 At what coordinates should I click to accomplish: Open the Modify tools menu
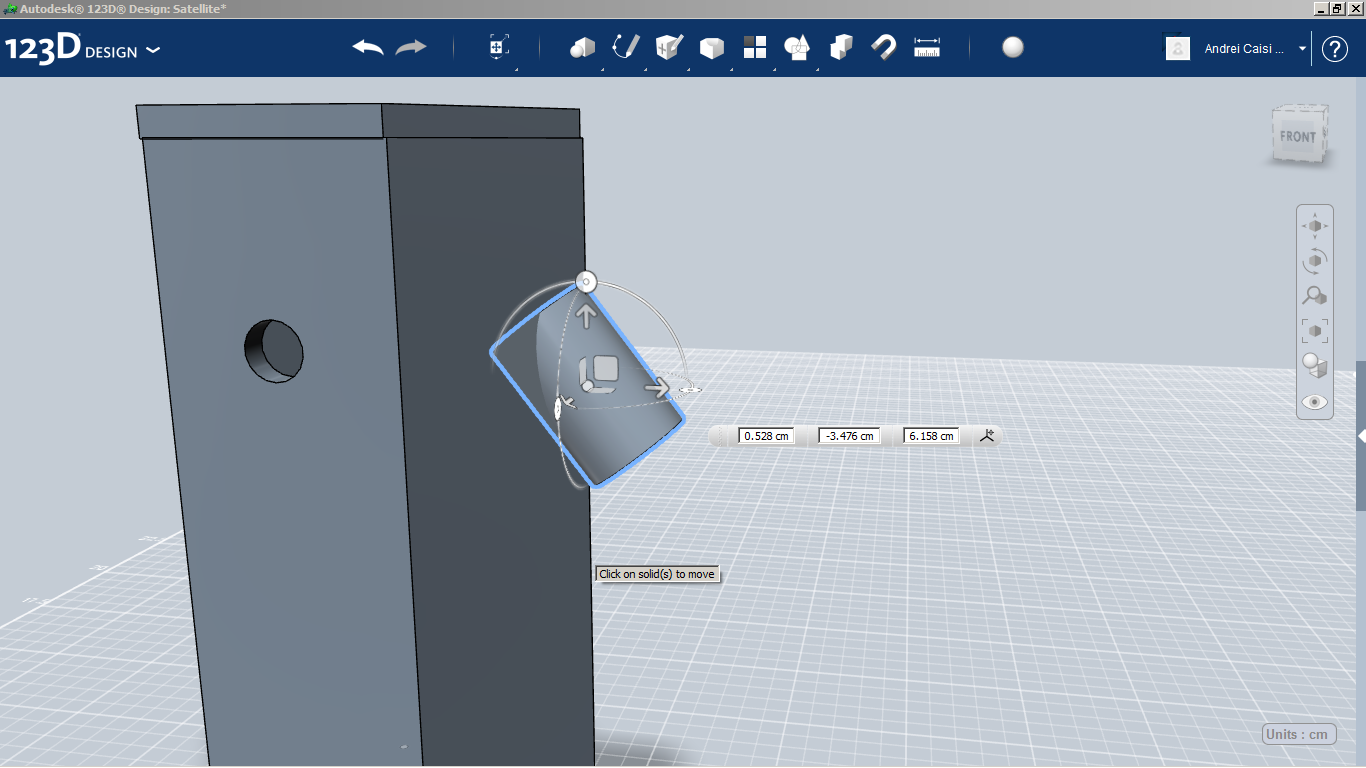tap(712, 47)
